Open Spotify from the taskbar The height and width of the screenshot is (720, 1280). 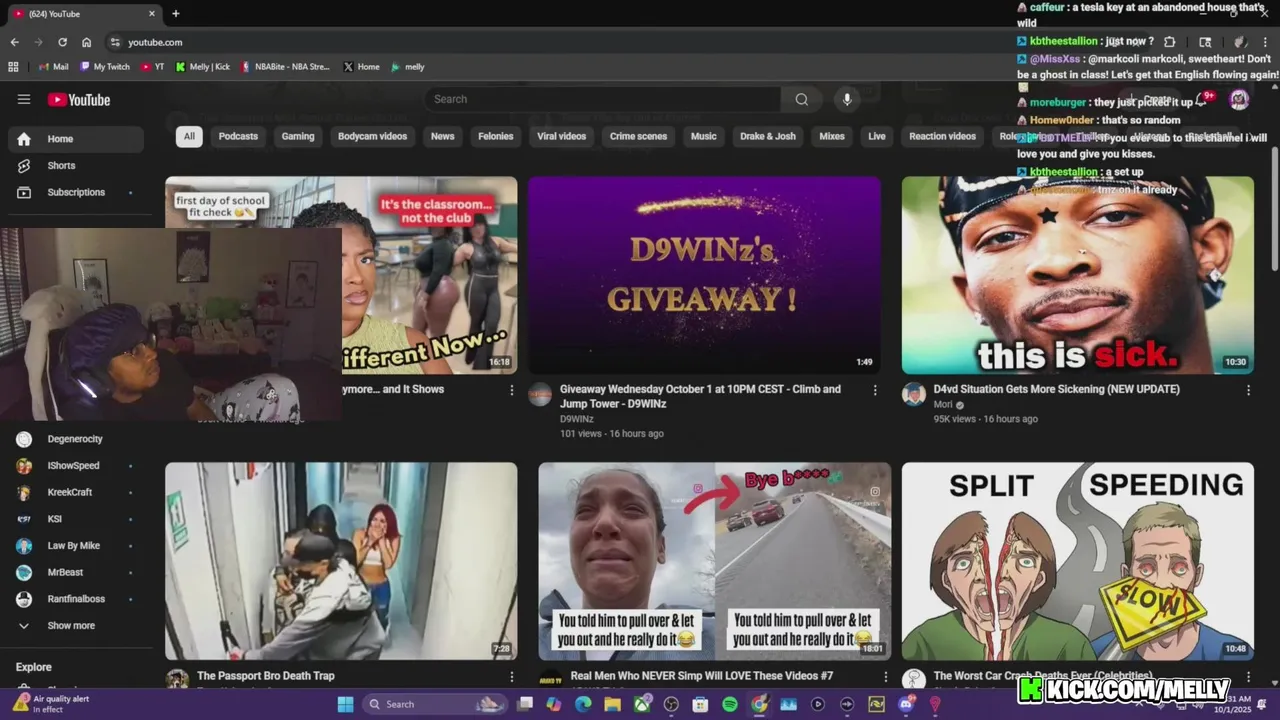730,704
